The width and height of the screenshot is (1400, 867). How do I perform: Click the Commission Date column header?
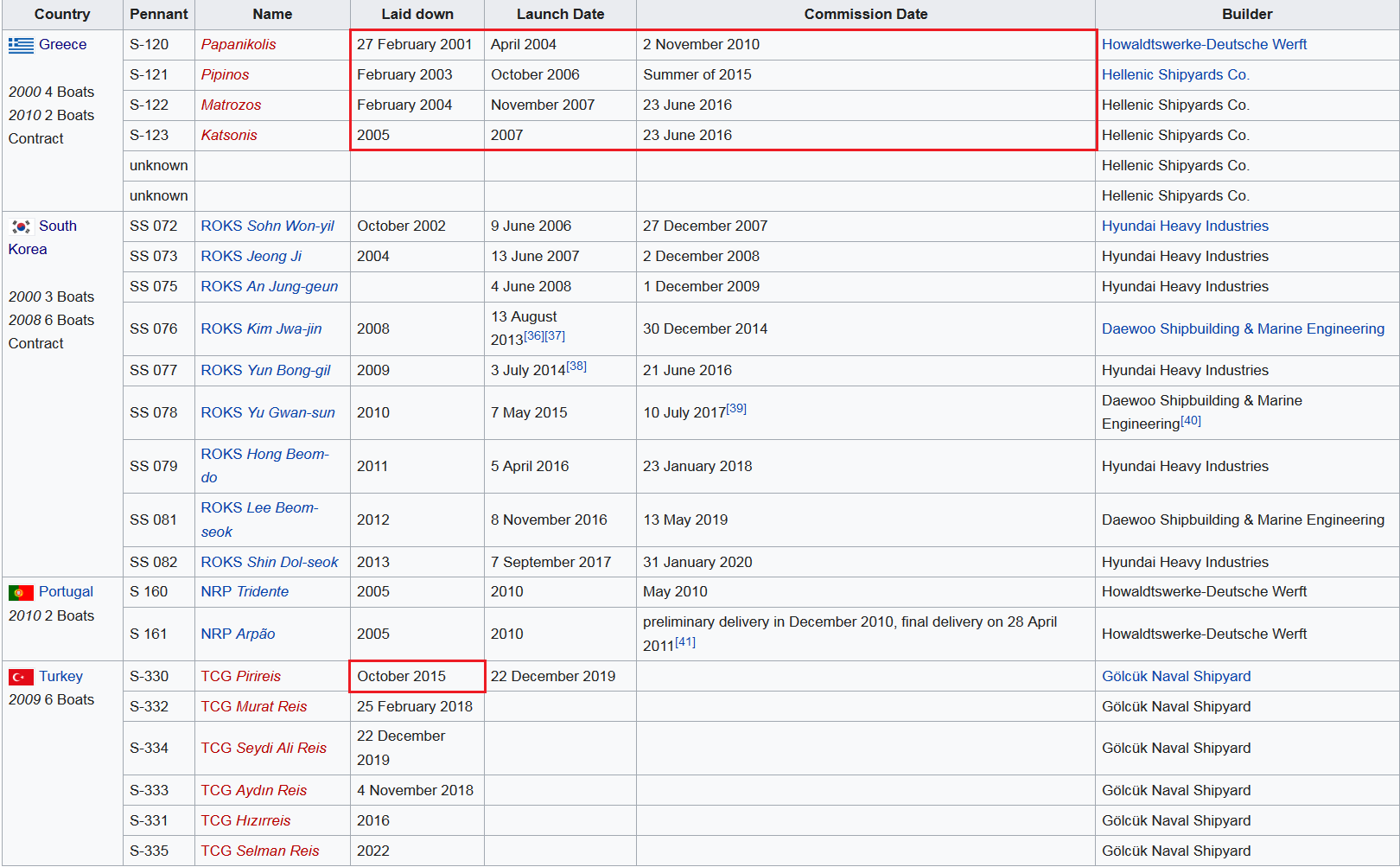(866, 15)
